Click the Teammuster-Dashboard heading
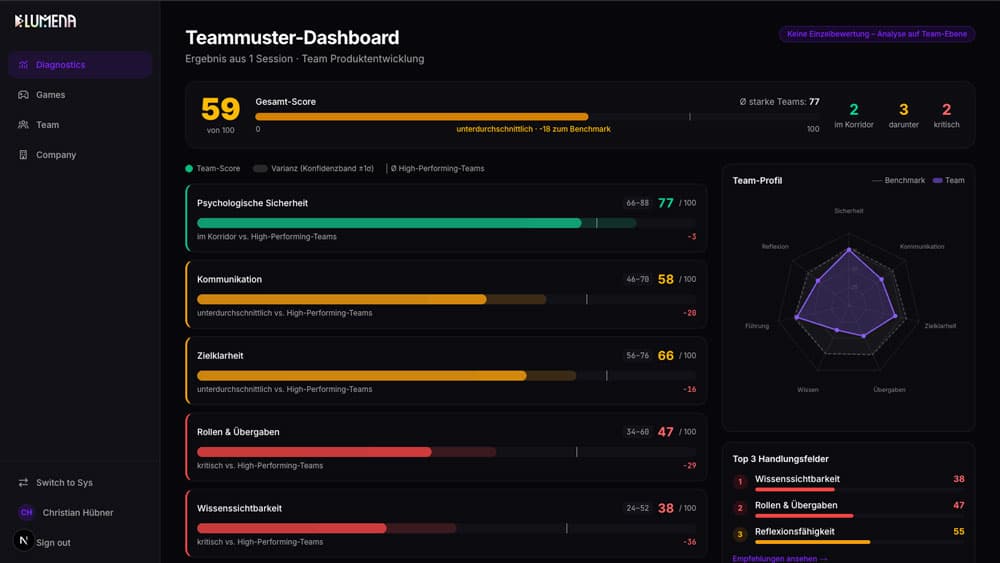Image resolution: width=1000 pixels, height=563 pixels. [x=292, y=38]
